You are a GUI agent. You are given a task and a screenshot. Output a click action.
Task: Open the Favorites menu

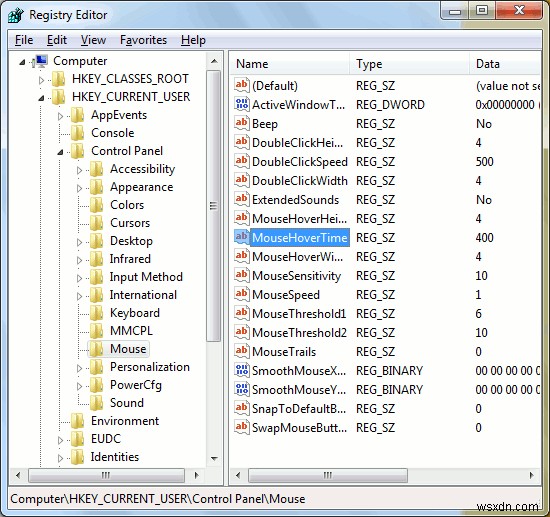coord(143,40)
